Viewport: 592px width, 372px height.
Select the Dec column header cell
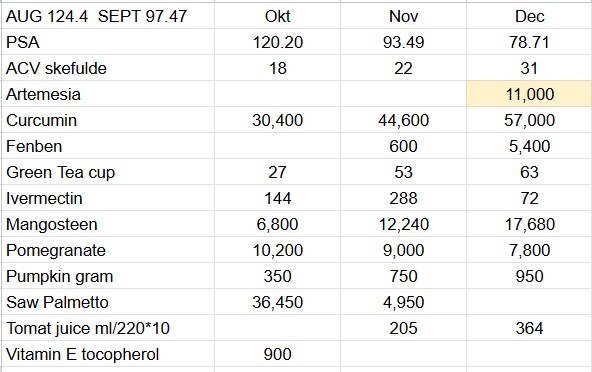click(x=529, y=16)
